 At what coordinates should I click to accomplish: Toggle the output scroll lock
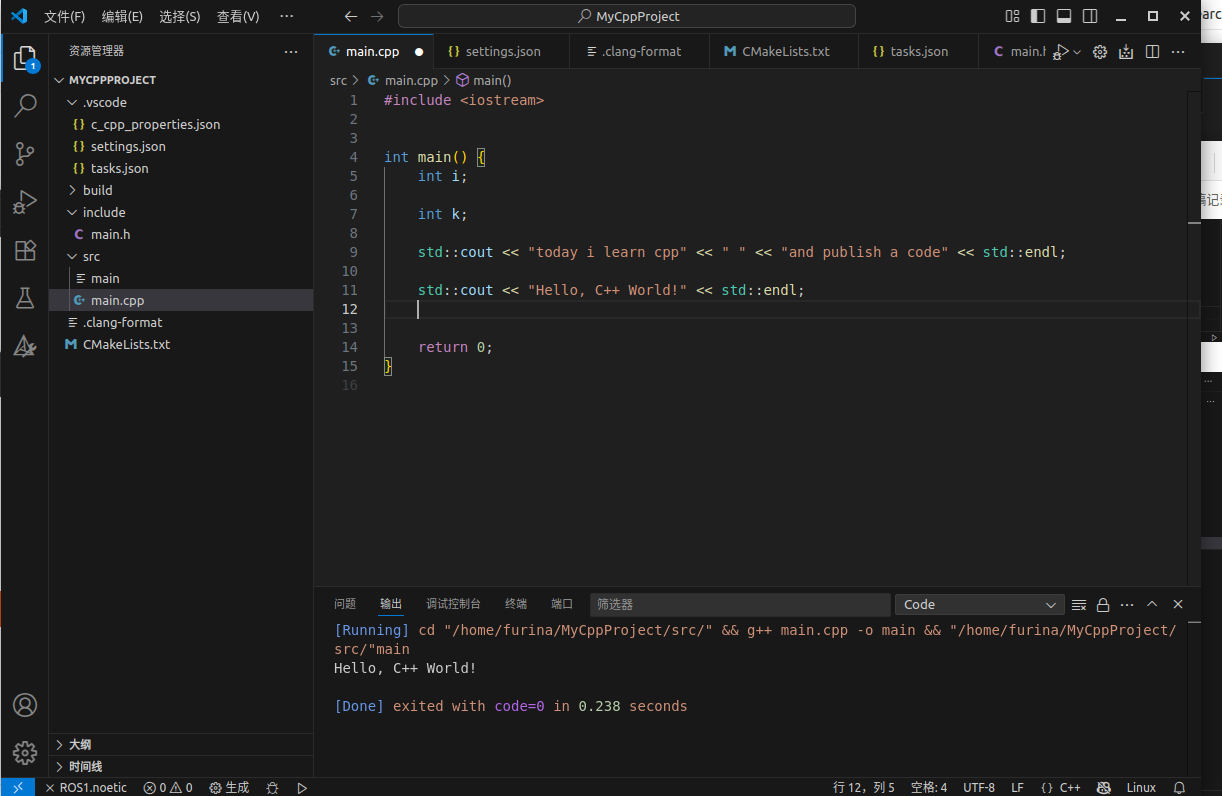click(x=1103, y=605)
